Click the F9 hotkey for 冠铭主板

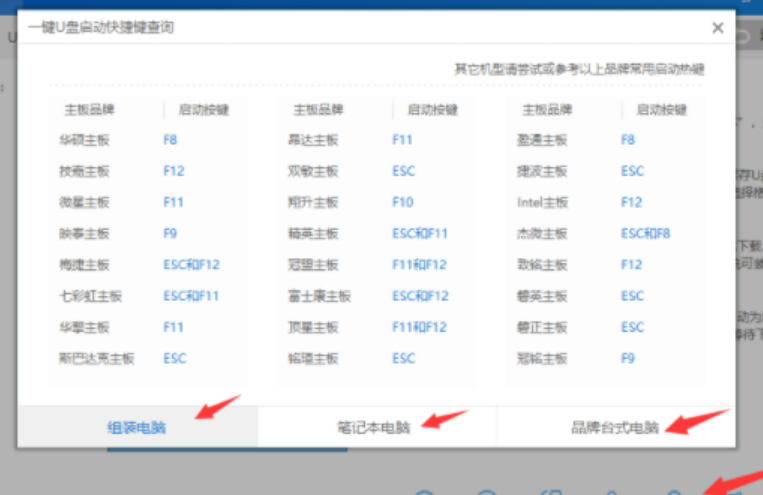tap(627, 358)
